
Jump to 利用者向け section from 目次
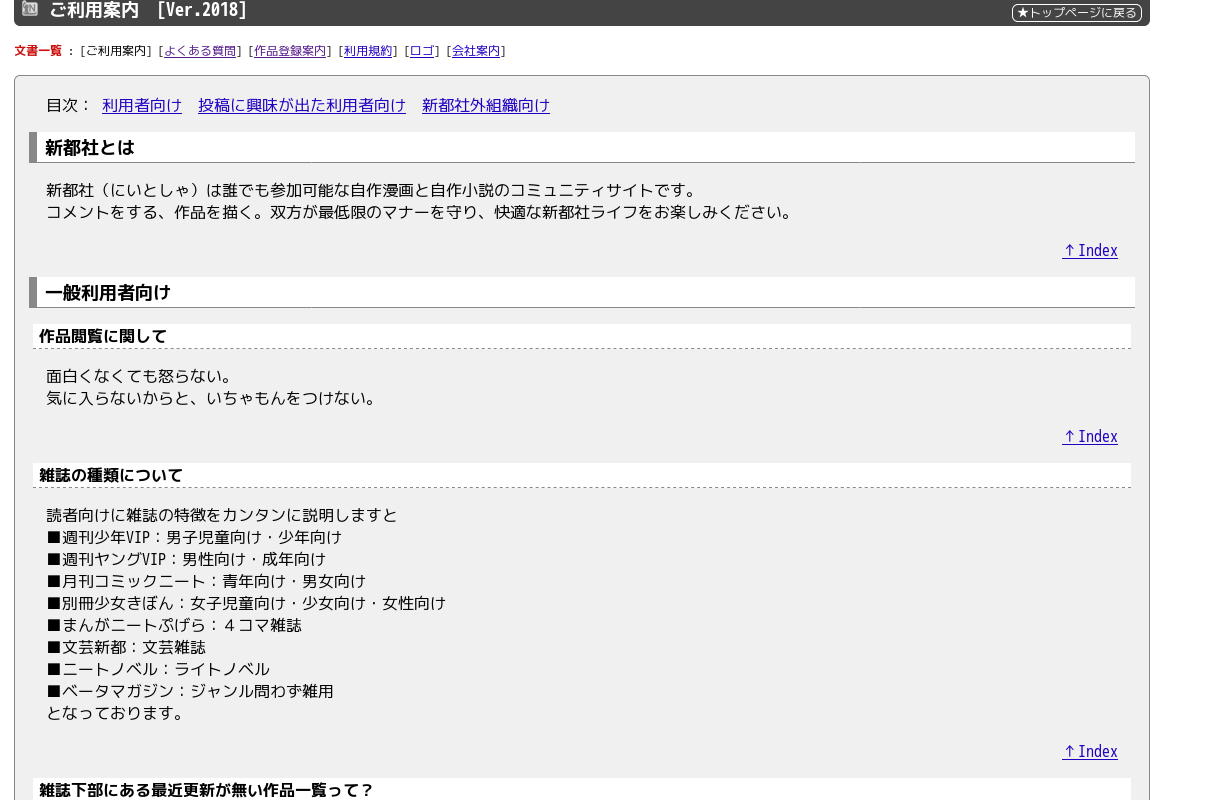[x=142, y=105]
